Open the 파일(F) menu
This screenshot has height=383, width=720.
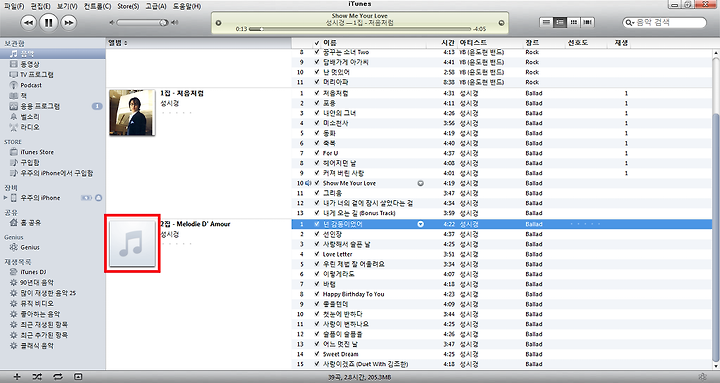click(14, 6)
